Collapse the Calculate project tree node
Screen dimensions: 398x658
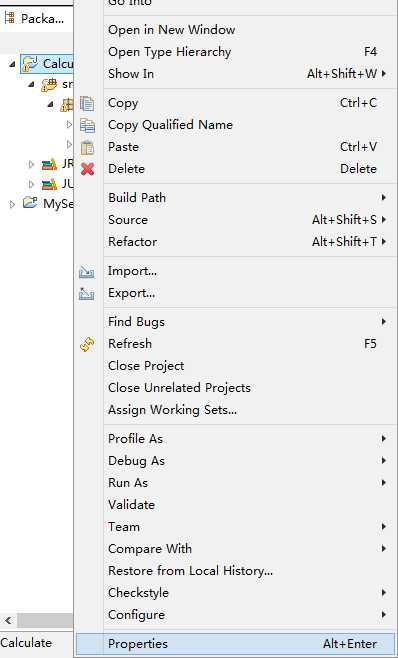[12, 64]
